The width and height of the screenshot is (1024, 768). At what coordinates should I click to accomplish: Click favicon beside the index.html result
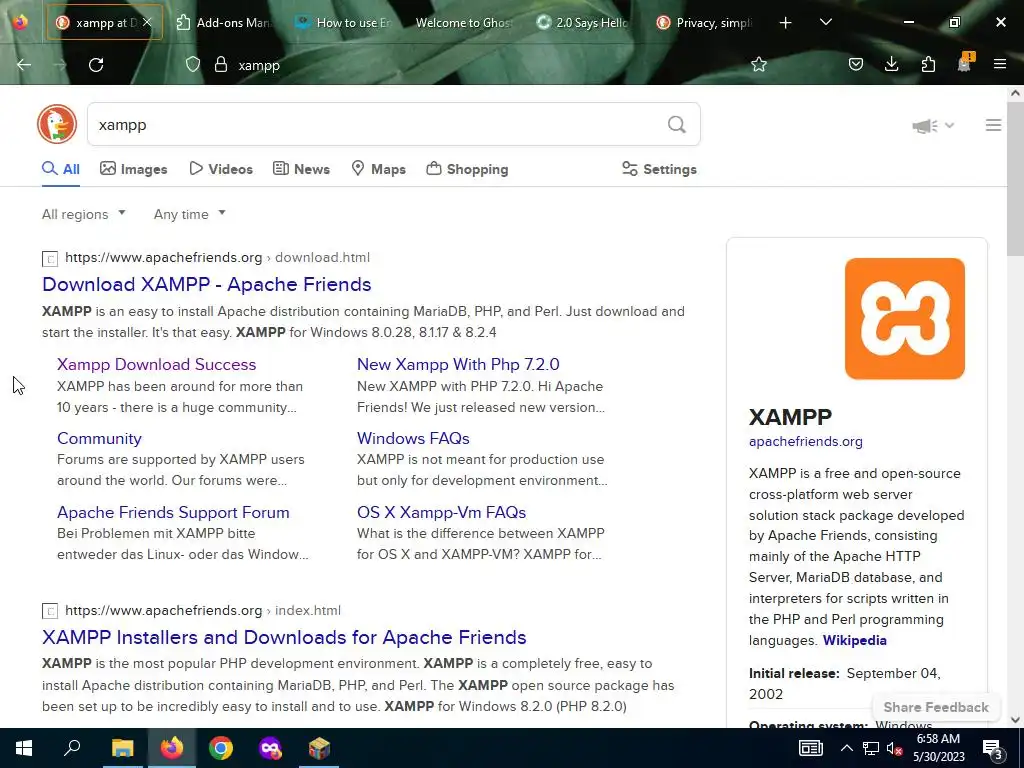point(50,611)
